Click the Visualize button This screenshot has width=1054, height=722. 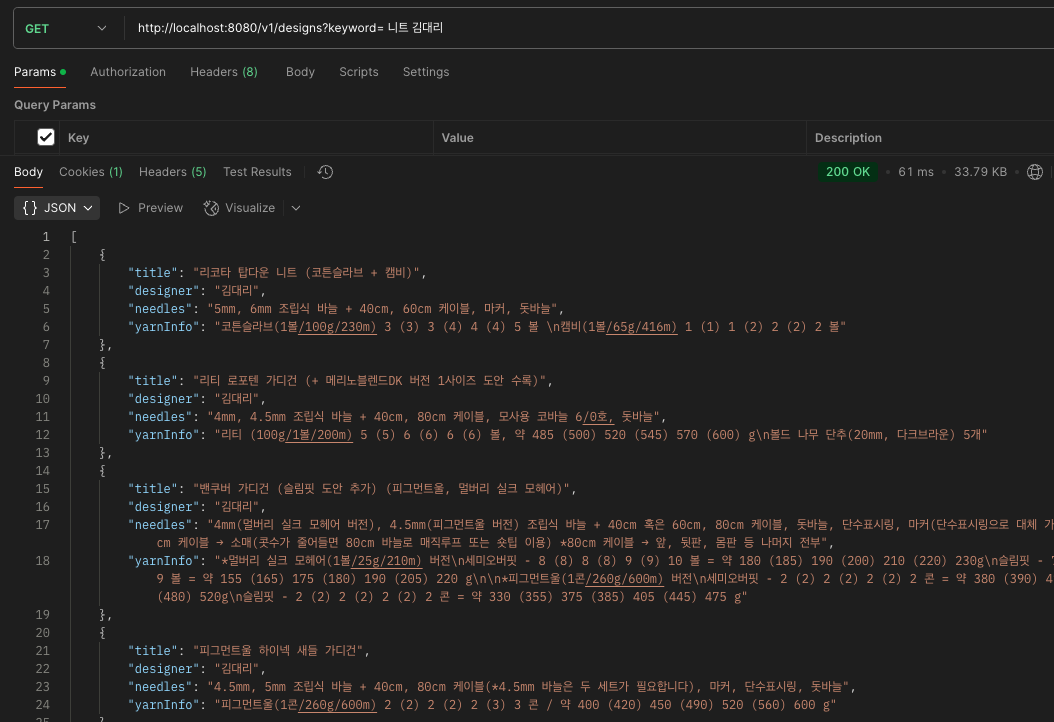[239, 208]
